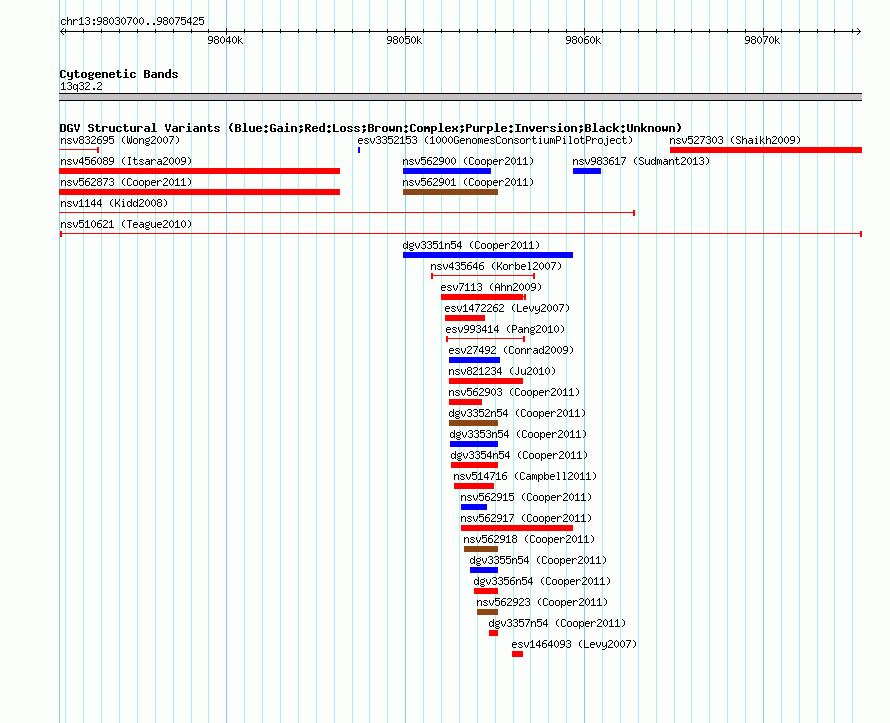Click the dgv3354n54 (Cooper2011) label
This screenshot has height=723, width=890.
[519, 455]
